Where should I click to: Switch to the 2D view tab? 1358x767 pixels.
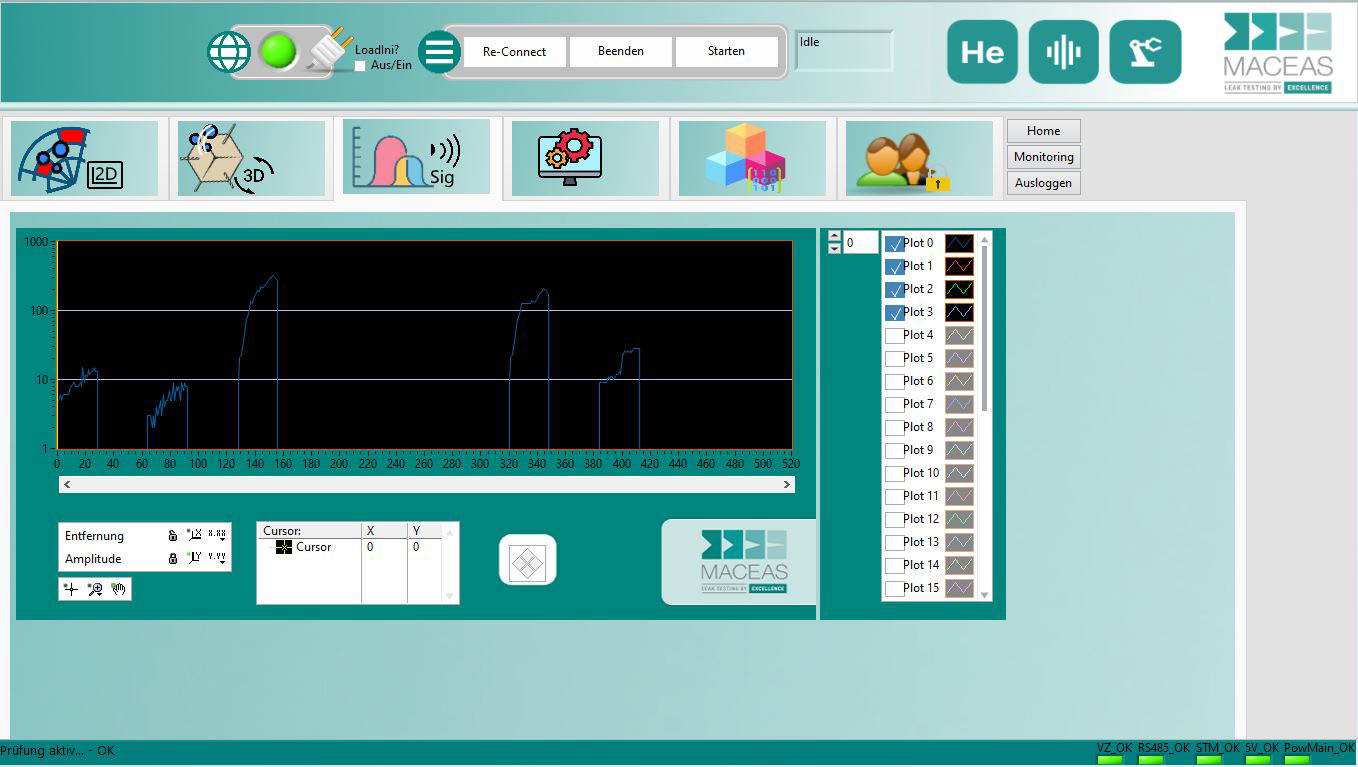pos(85,158)
